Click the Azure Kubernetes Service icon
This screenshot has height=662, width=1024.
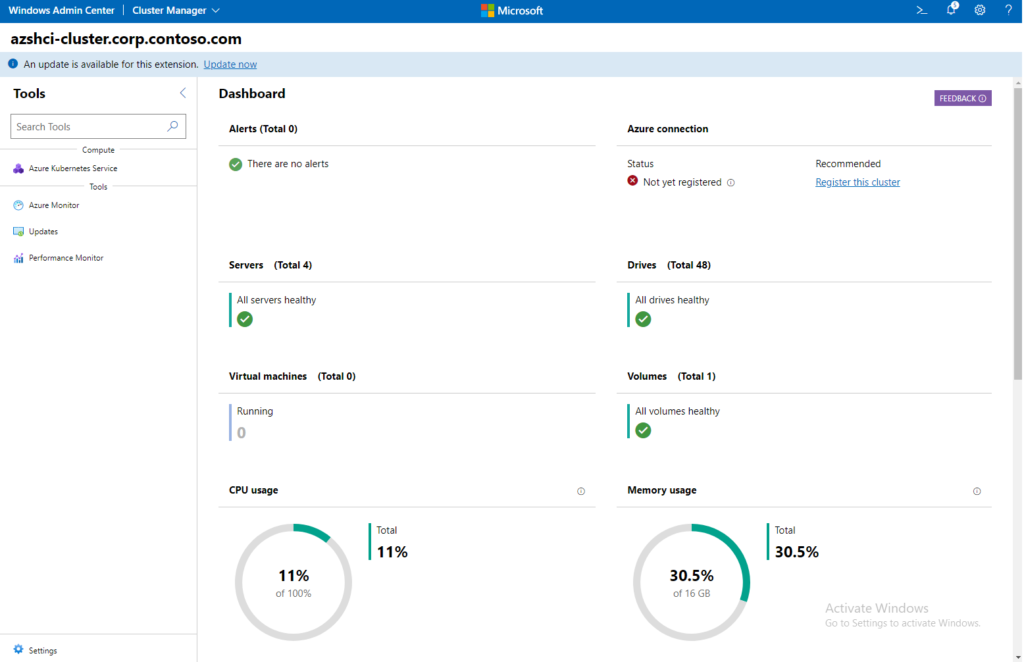coord(18,168)
